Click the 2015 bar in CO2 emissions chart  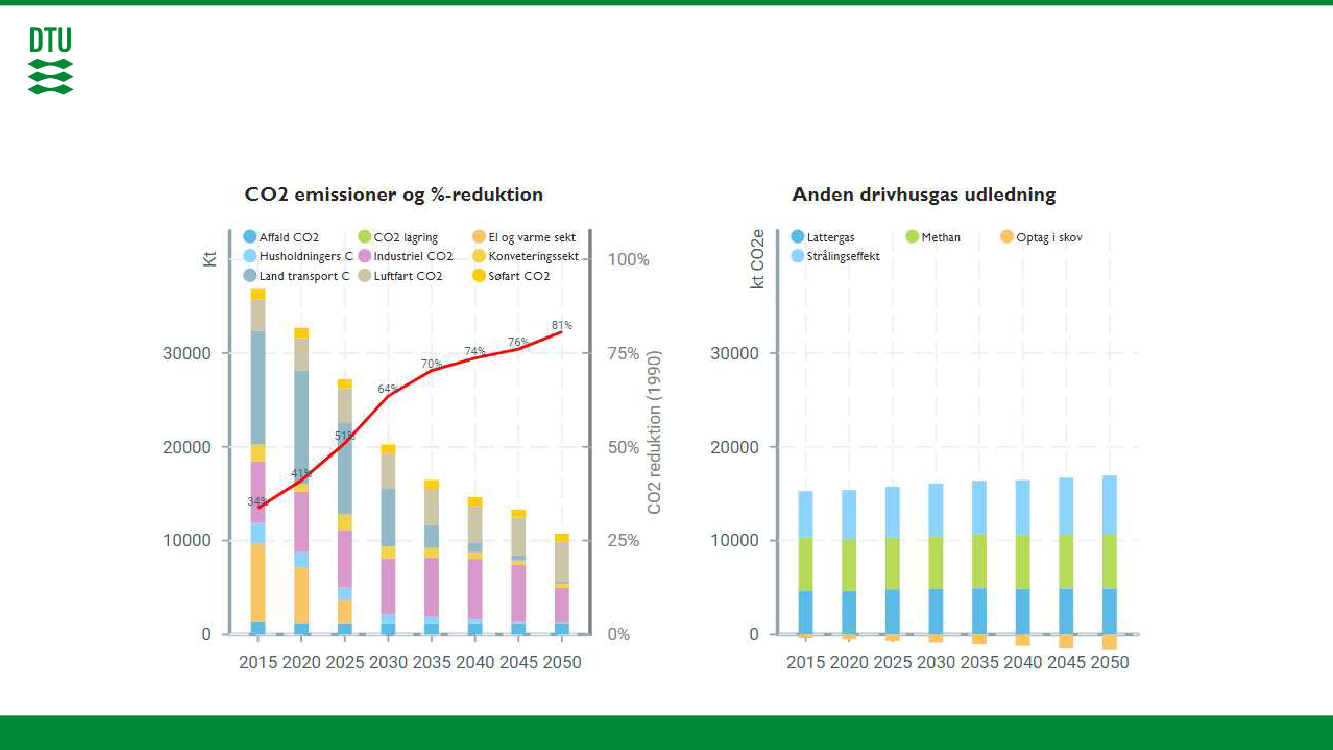[258, 461]
